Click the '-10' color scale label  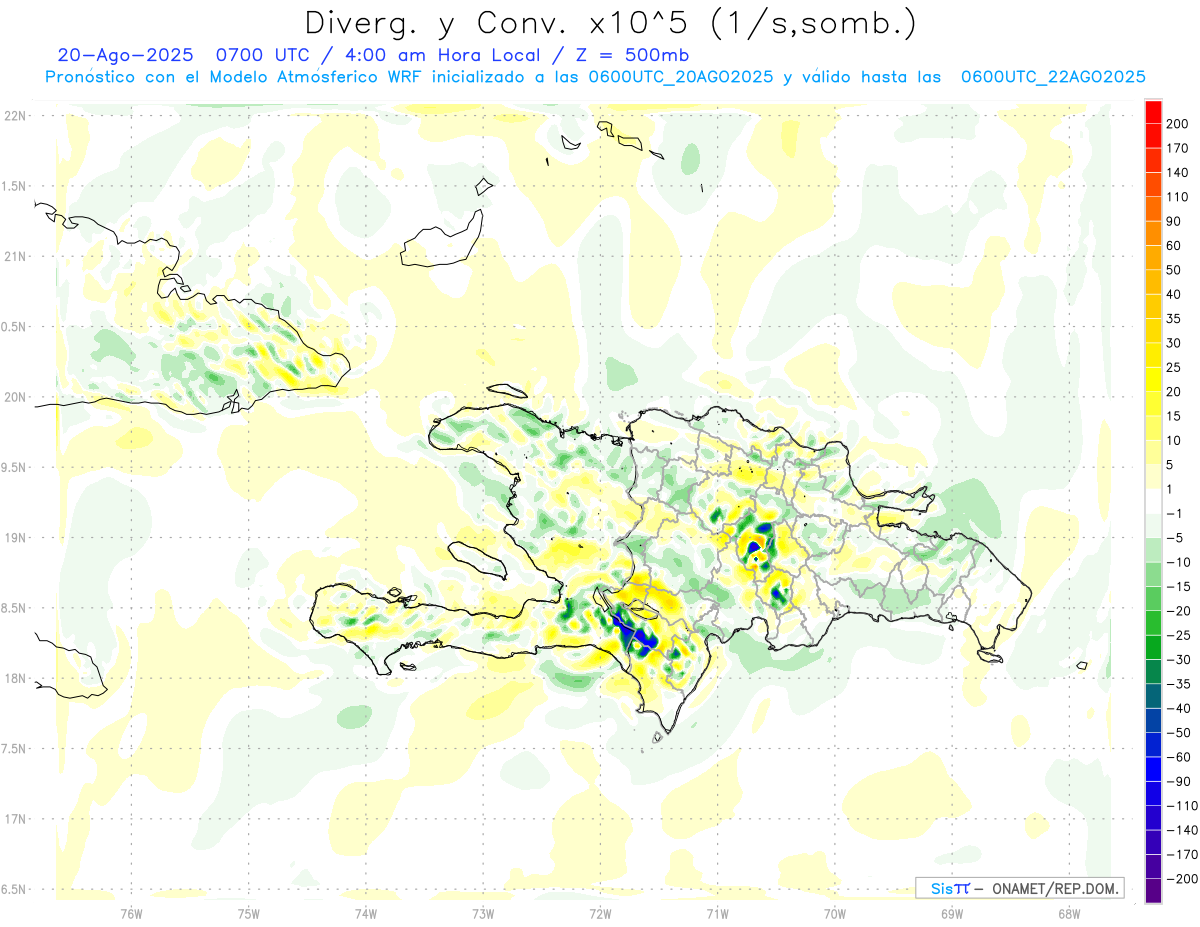point(1181,562)
